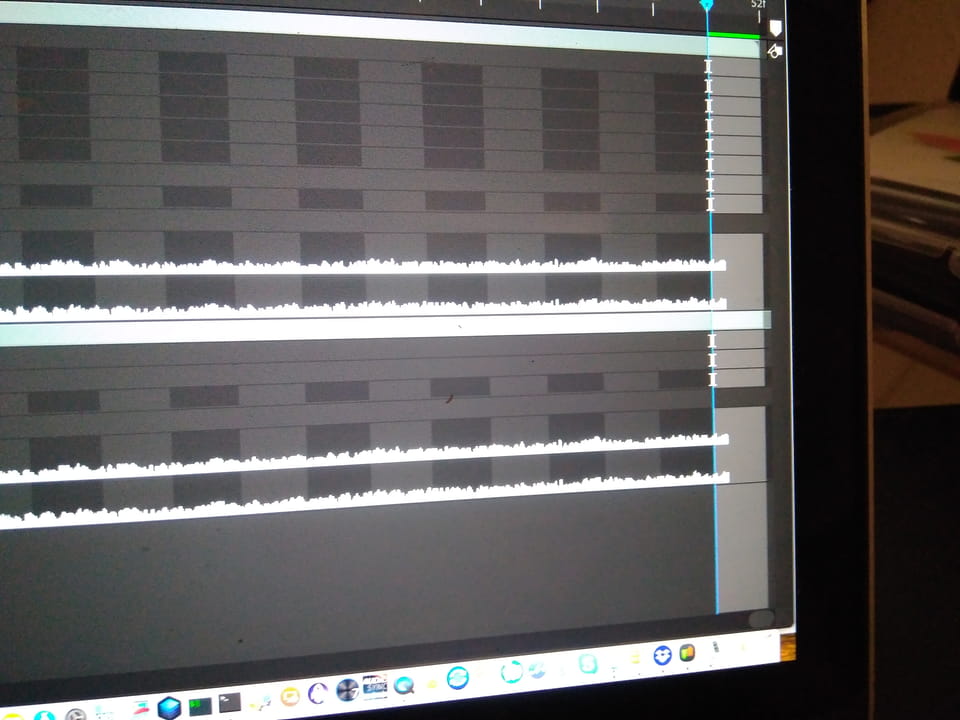Click the blue current-time indicator handle
The height and width of the screenshot is (720, 960).
pos(706,5)
